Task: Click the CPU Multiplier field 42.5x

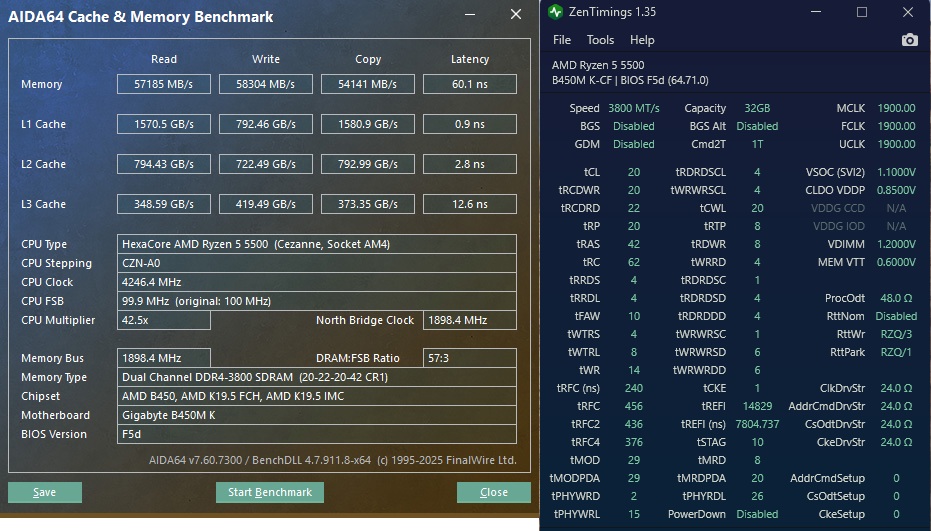Action: tap(164, 320)
